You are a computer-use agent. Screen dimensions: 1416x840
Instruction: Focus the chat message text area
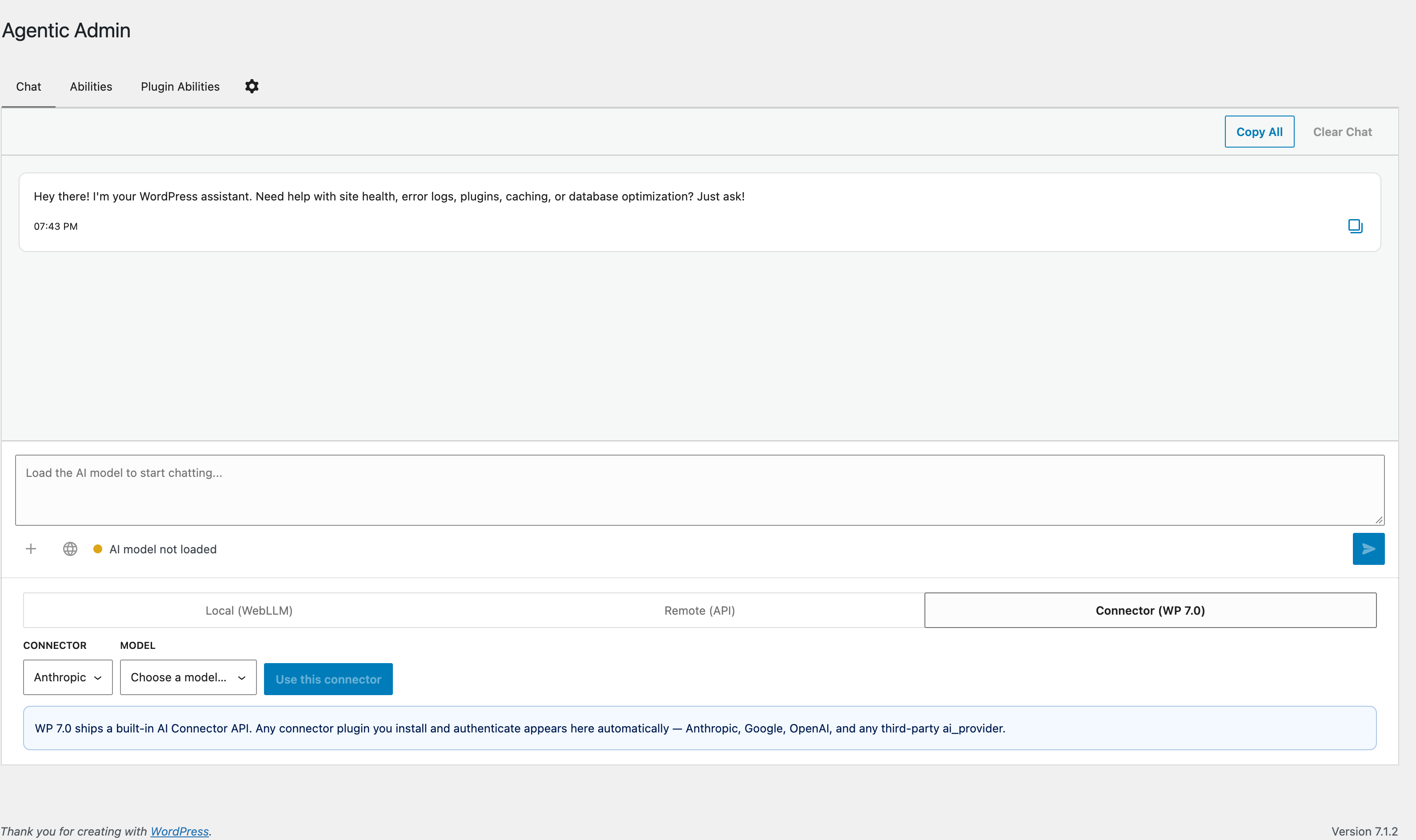(x=700, y=490)
